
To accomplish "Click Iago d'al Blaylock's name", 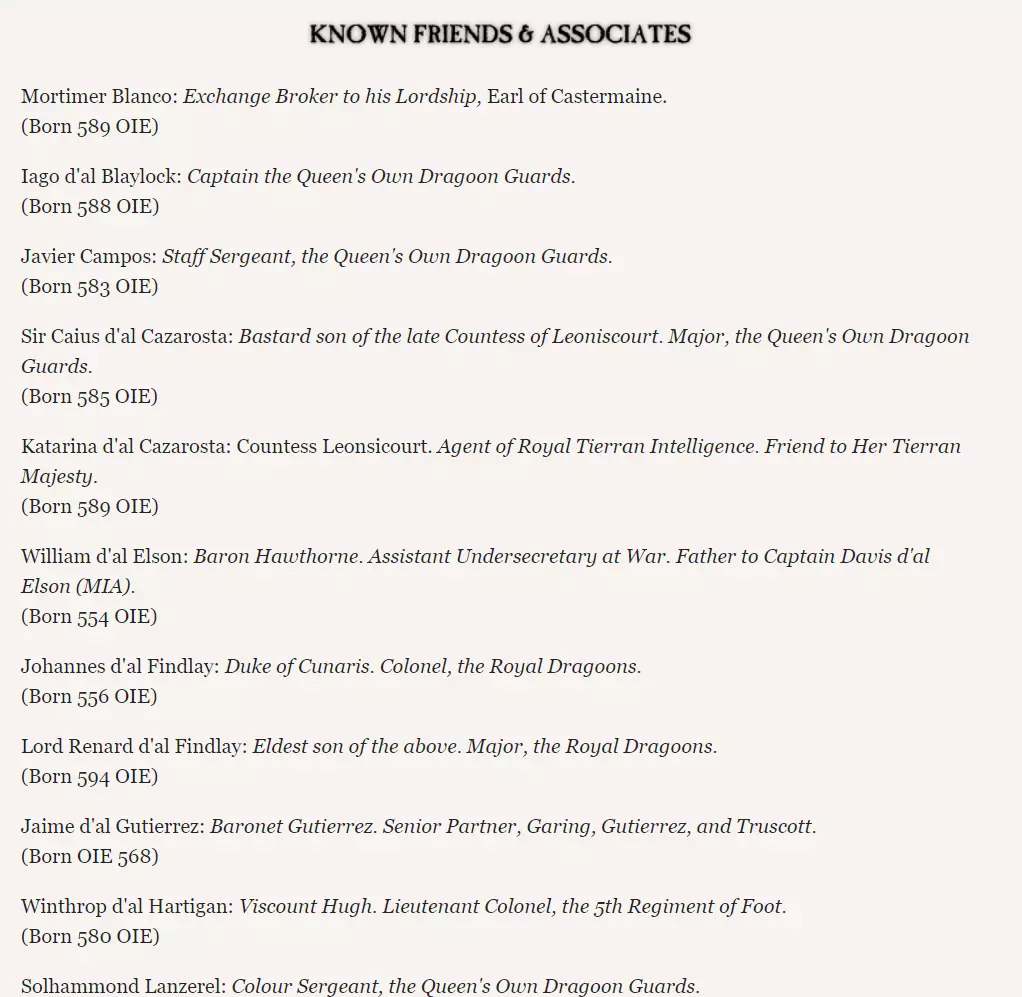I will 99,177.
